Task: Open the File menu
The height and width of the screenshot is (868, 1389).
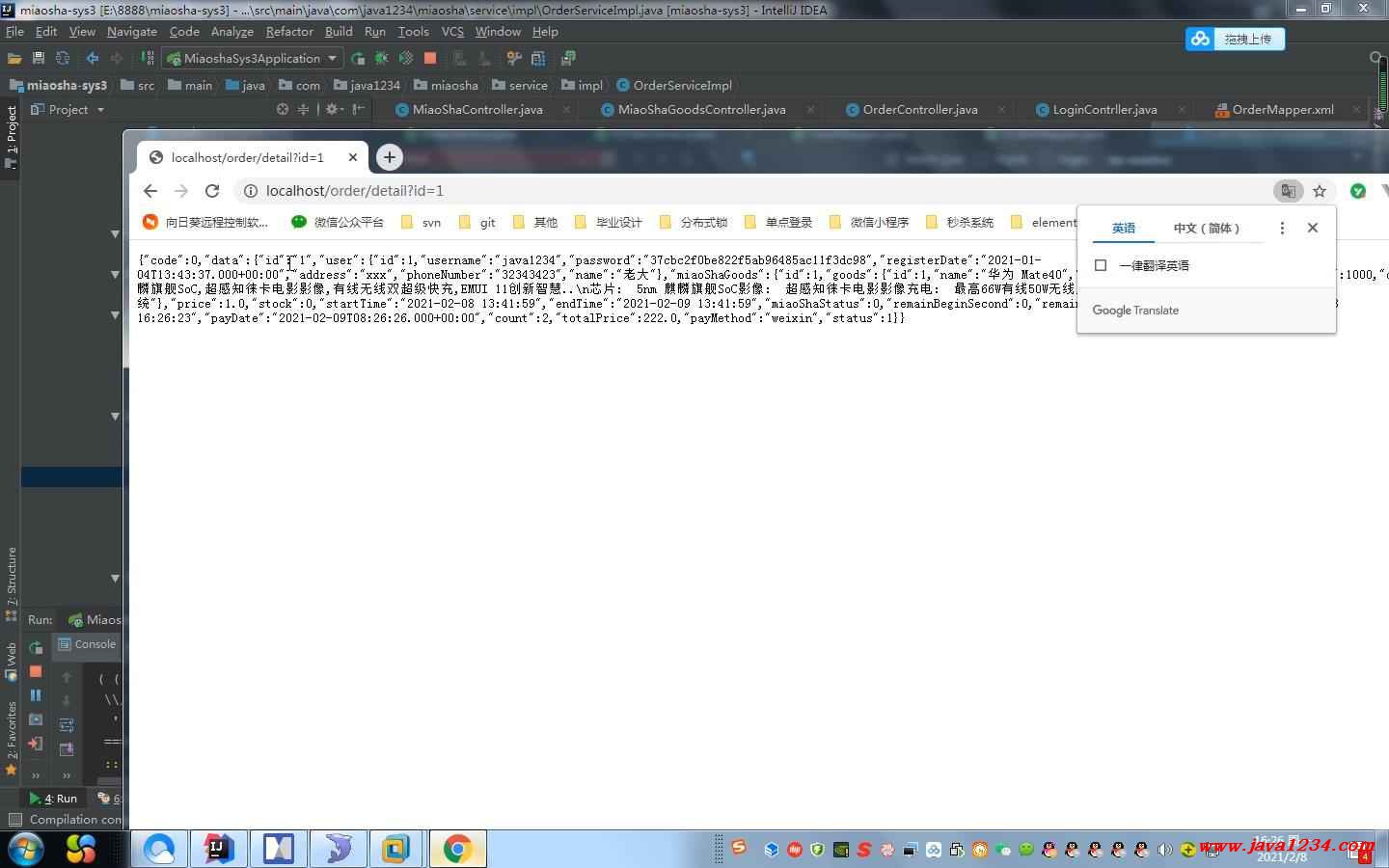Action: click(x=14, y=31)
